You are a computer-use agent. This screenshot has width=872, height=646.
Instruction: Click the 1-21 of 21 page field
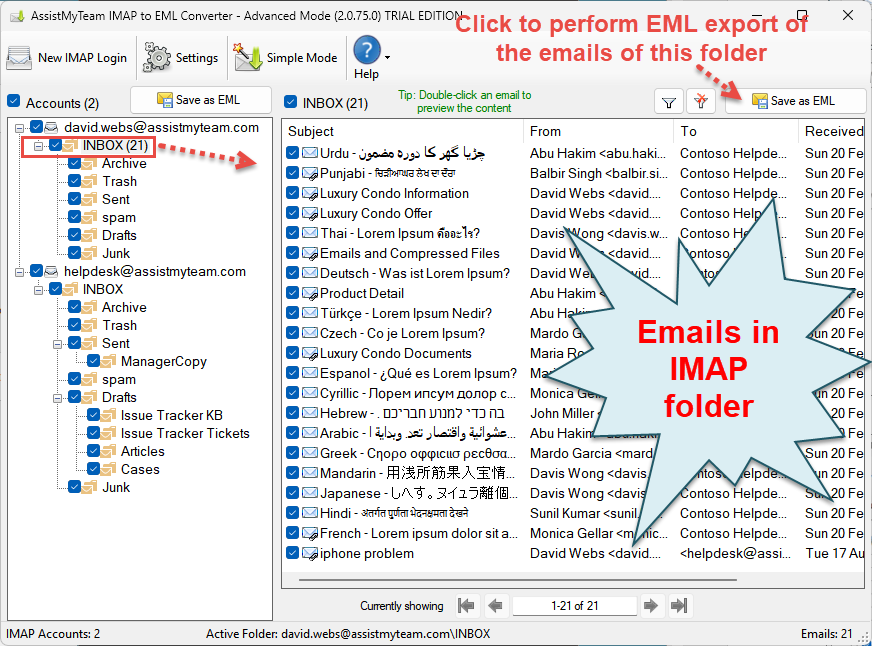point(574,605)
